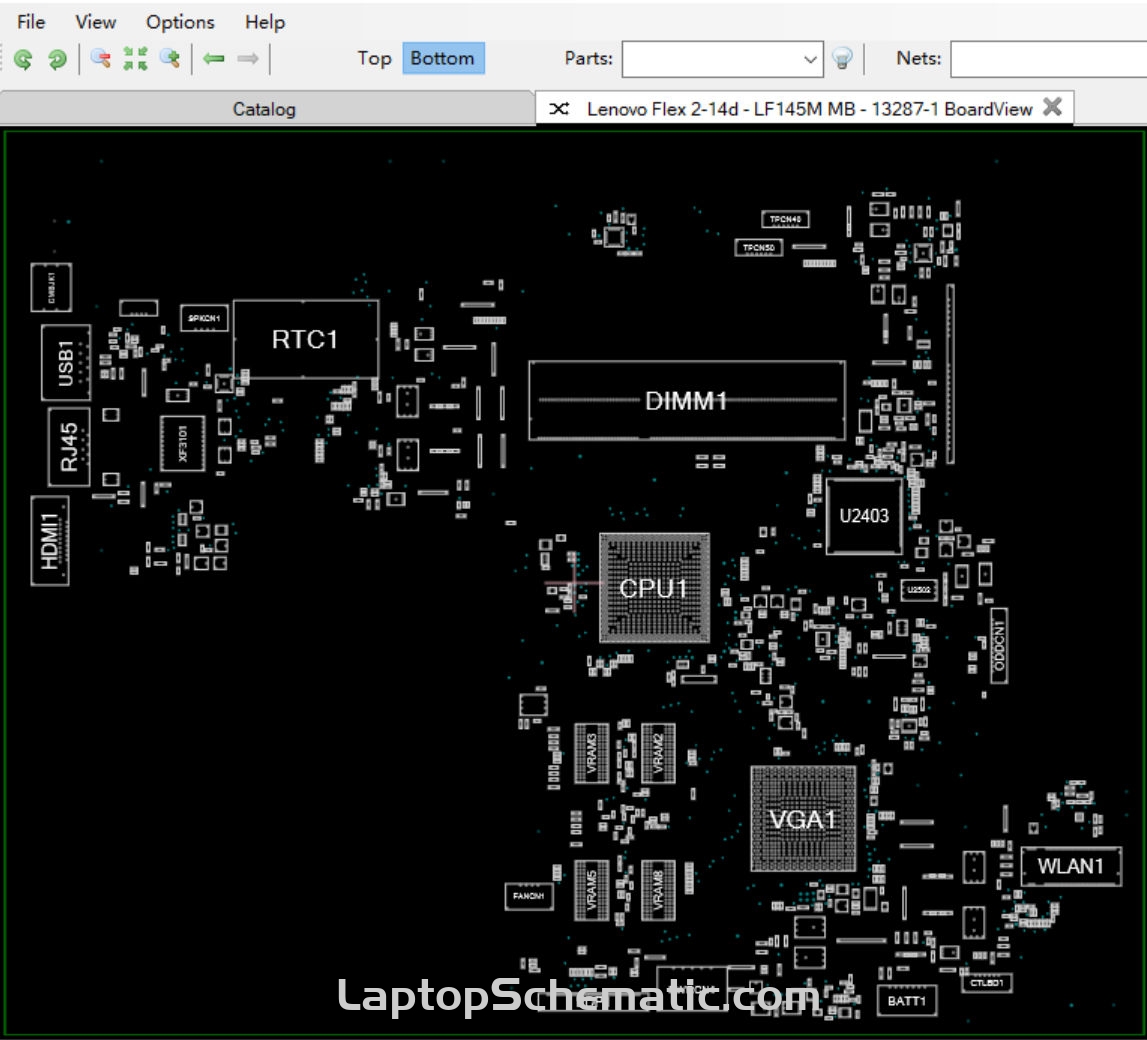Open the Parts combo box dropdown arrow
This screenshot has width=1147, height=1040.
(x=810, y=59)
